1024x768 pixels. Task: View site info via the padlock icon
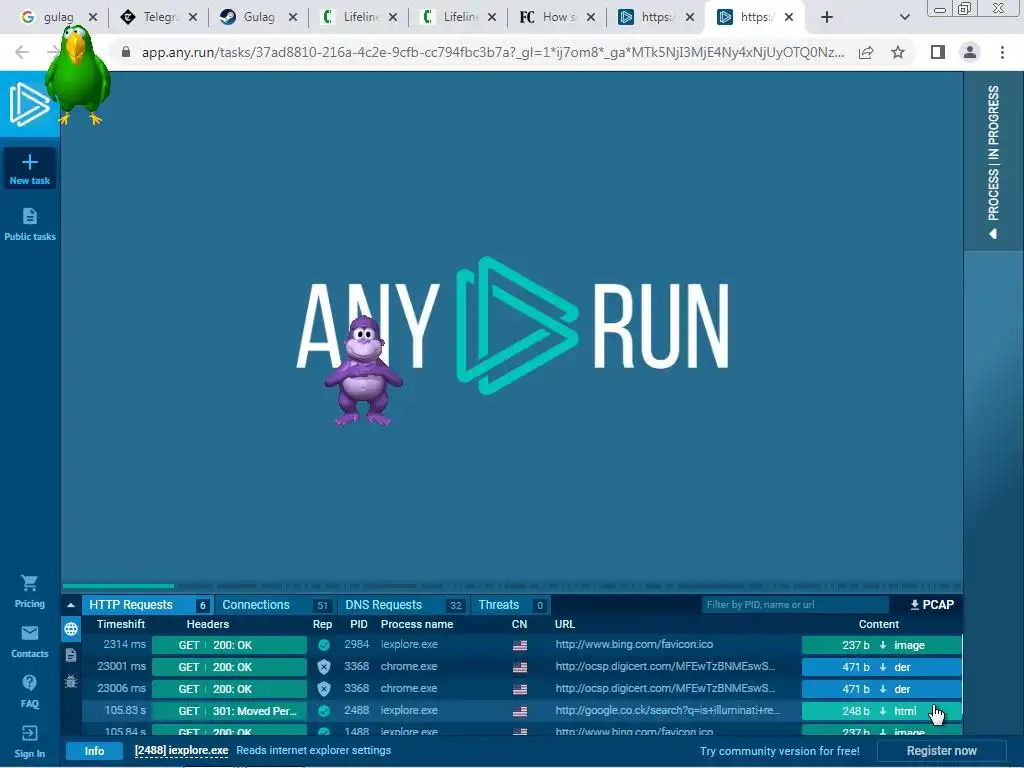coord(126,52)
